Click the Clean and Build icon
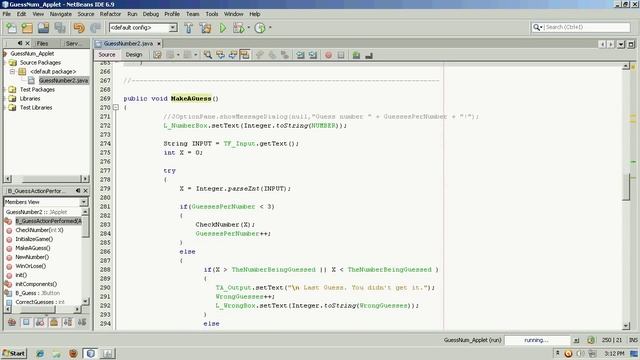The height and width of the screenshot is (360, 640). pos(205,28)
